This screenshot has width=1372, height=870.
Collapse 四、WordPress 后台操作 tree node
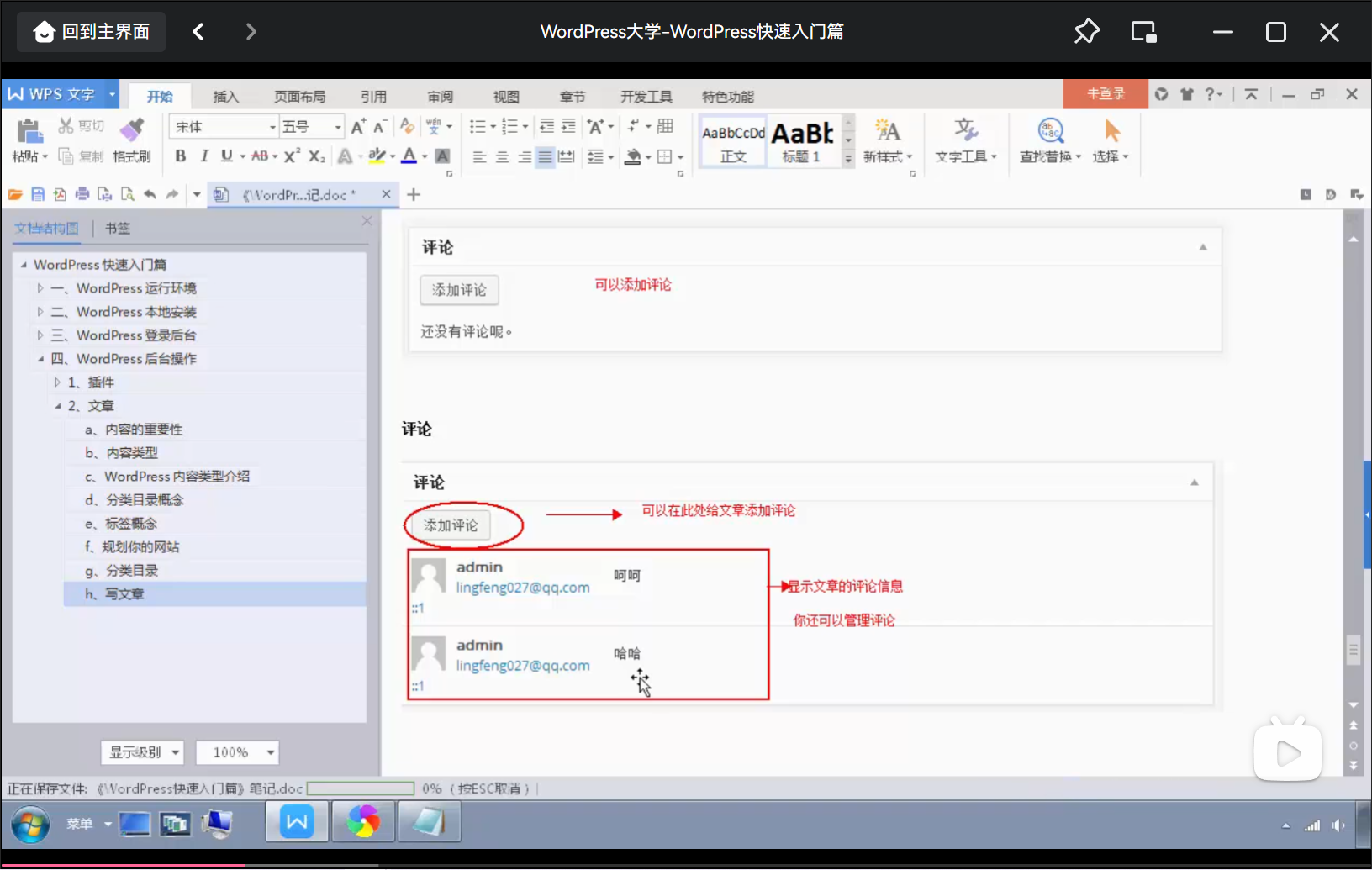(x=40, y=359)
